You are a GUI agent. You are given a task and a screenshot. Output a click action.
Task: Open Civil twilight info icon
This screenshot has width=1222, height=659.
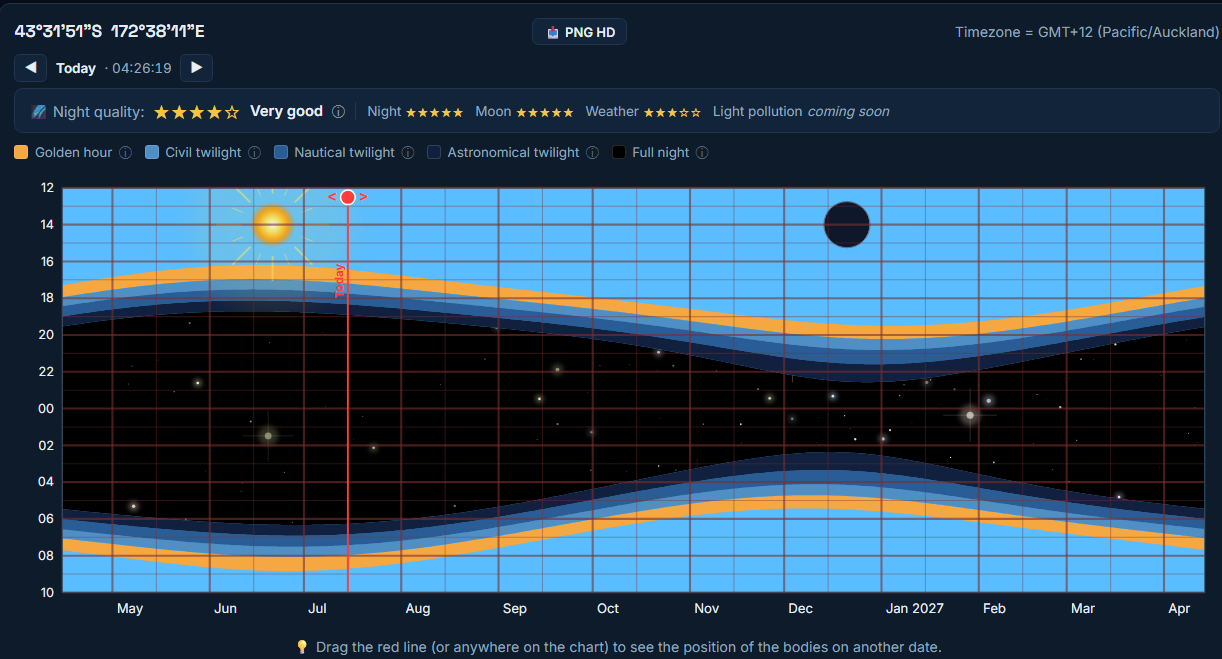click(x=254, y=153)
